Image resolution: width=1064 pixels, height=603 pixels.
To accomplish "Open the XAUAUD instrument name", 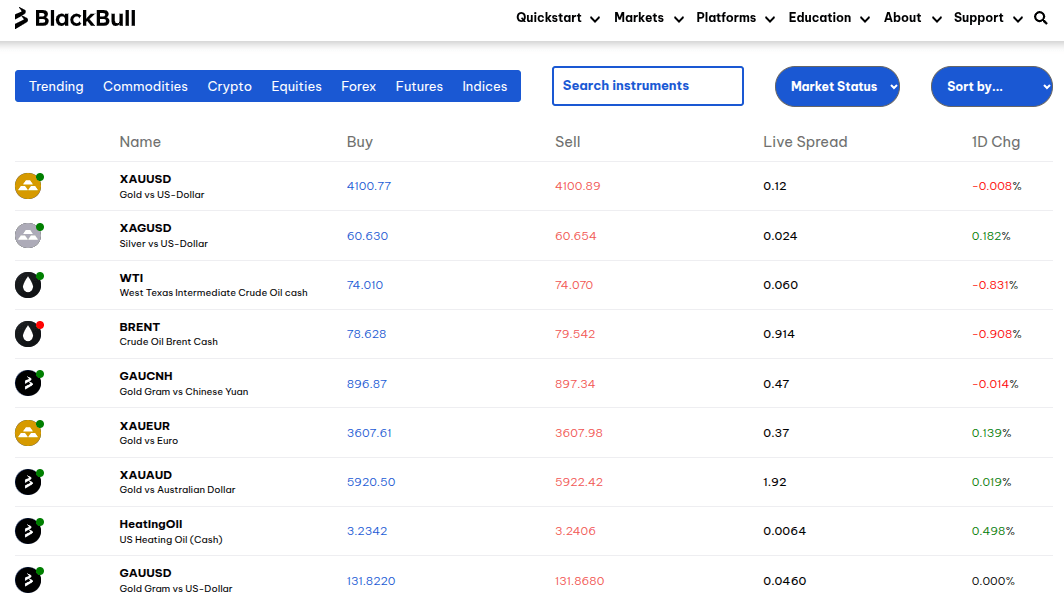I will click(x=146, y=475).
